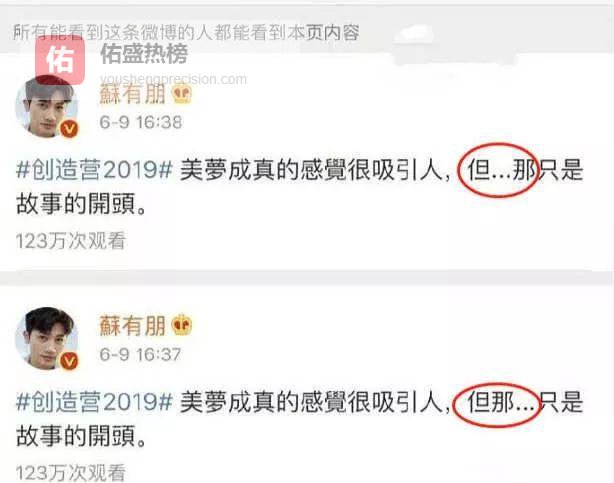Click the 6-9 16:37 timestamp
This screenshot has height=483, width=614.
tap(140, 354)
